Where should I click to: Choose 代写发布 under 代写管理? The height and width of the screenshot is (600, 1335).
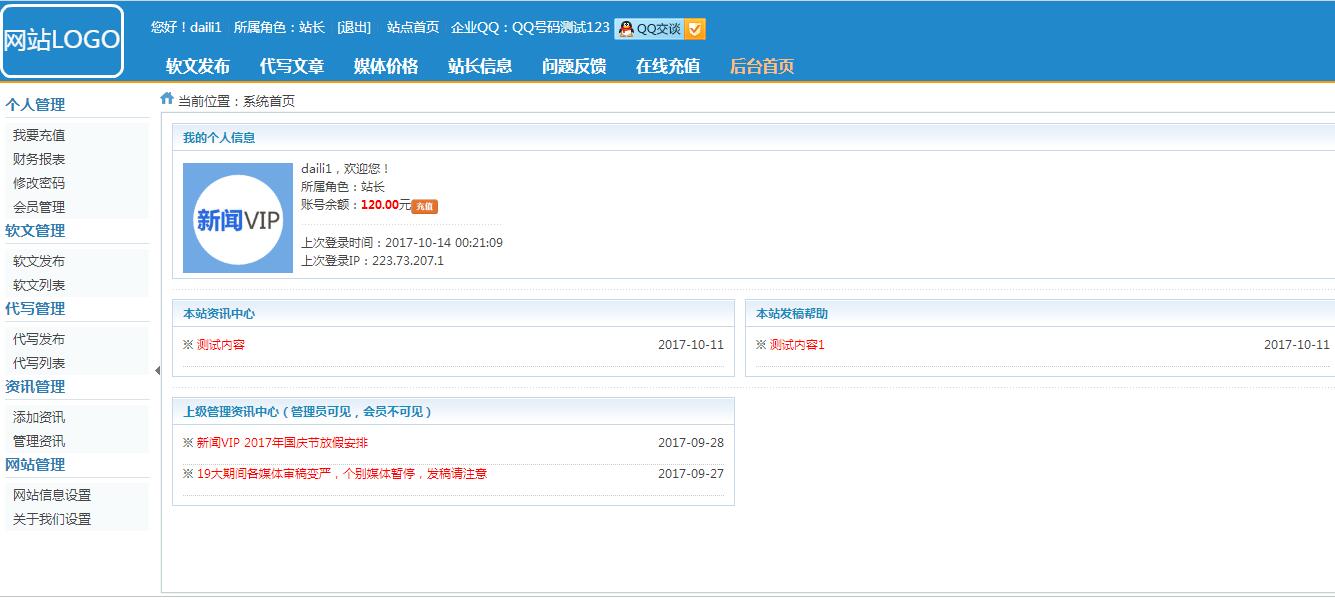click(x=39, y=339)
